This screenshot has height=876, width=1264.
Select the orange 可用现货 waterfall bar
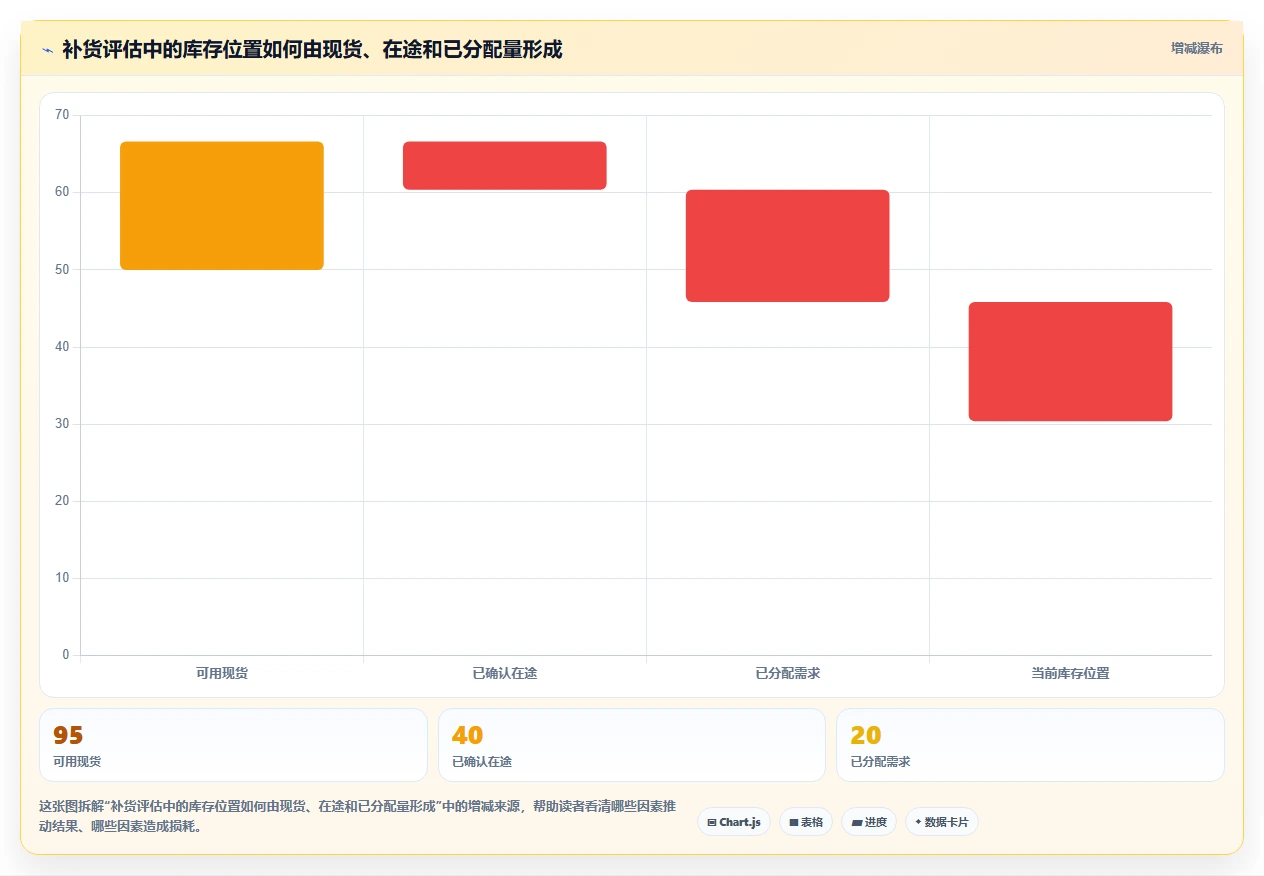click(x=222, y=206)
